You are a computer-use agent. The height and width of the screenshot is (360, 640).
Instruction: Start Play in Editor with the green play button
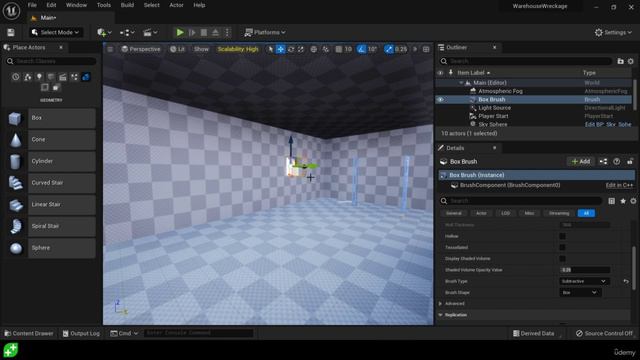click(x=180, y=32)
